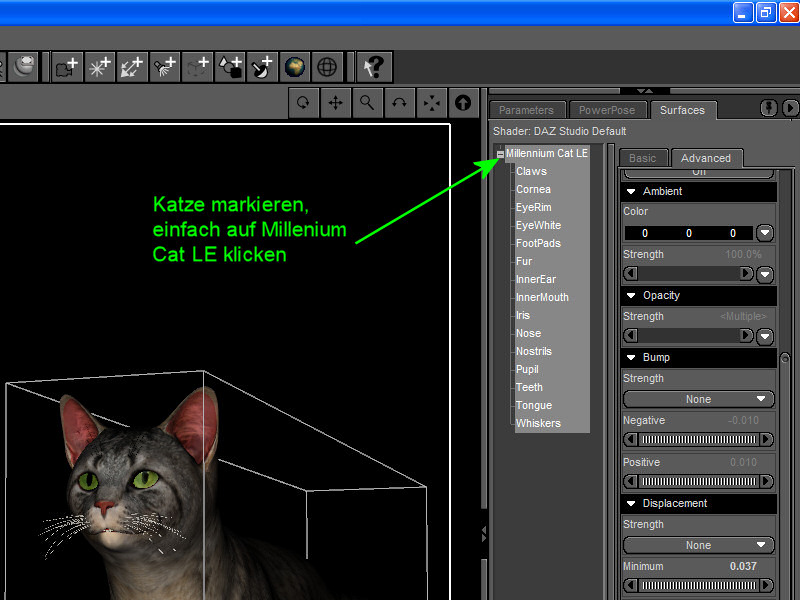Click the earth globe toolbar icon
Image resolution: width=800 pixels, height=600 pixels.
coord(294,67)
